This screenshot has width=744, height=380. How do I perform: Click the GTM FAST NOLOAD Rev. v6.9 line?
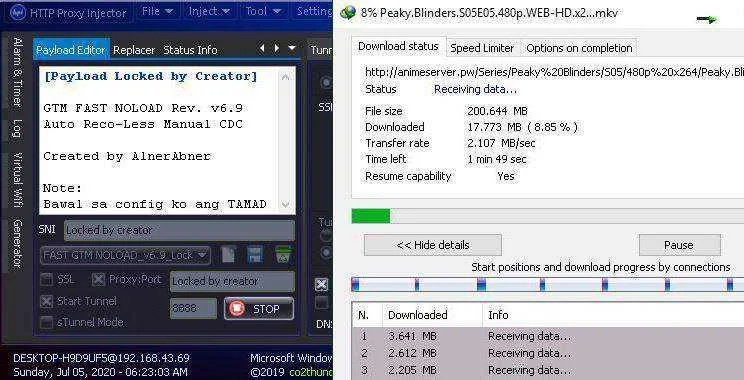tap(143, 108)
